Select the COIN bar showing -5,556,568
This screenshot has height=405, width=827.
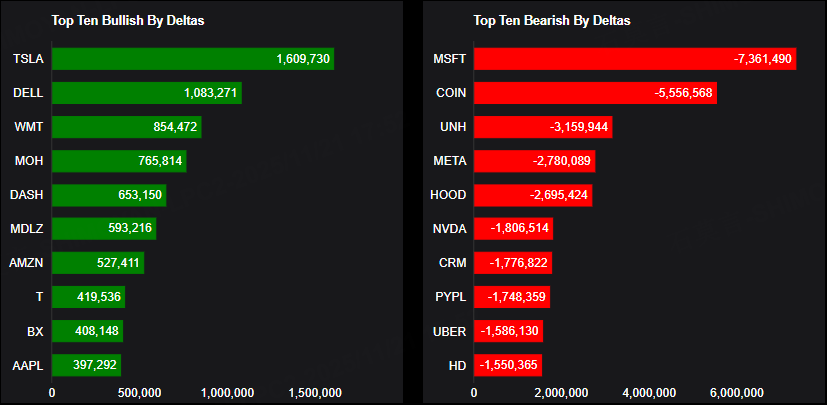click(x=594, y=93)
